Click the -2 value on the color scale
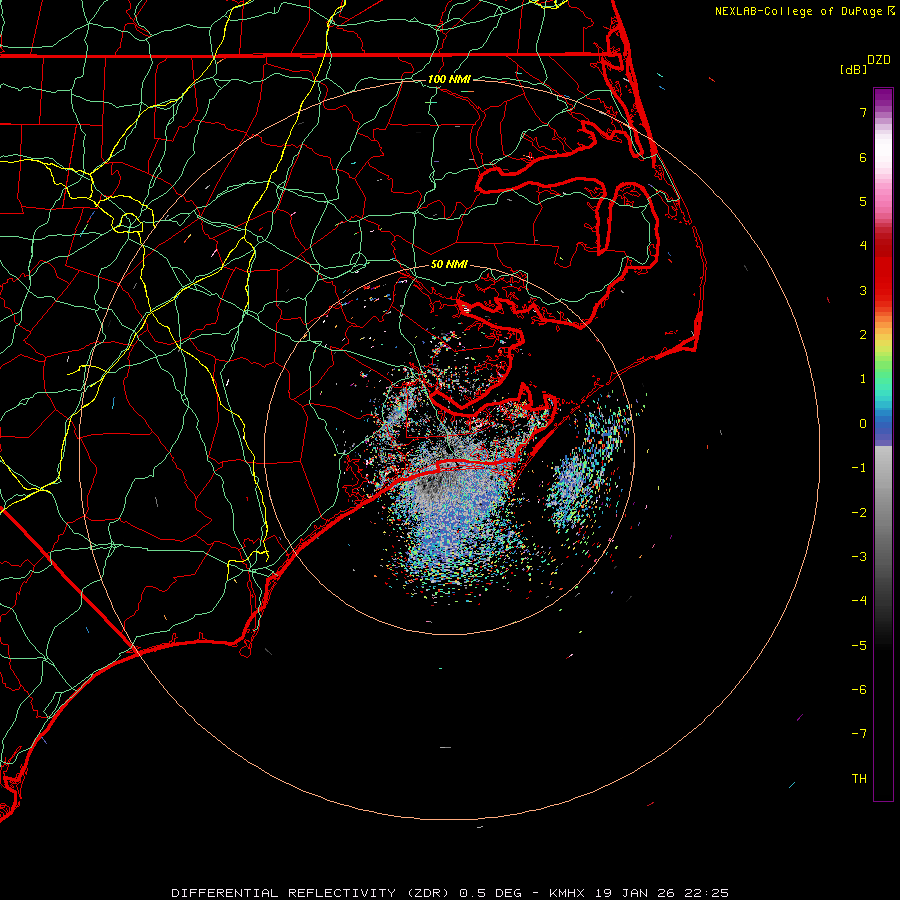Screen dimensions: 900x900 859,513
